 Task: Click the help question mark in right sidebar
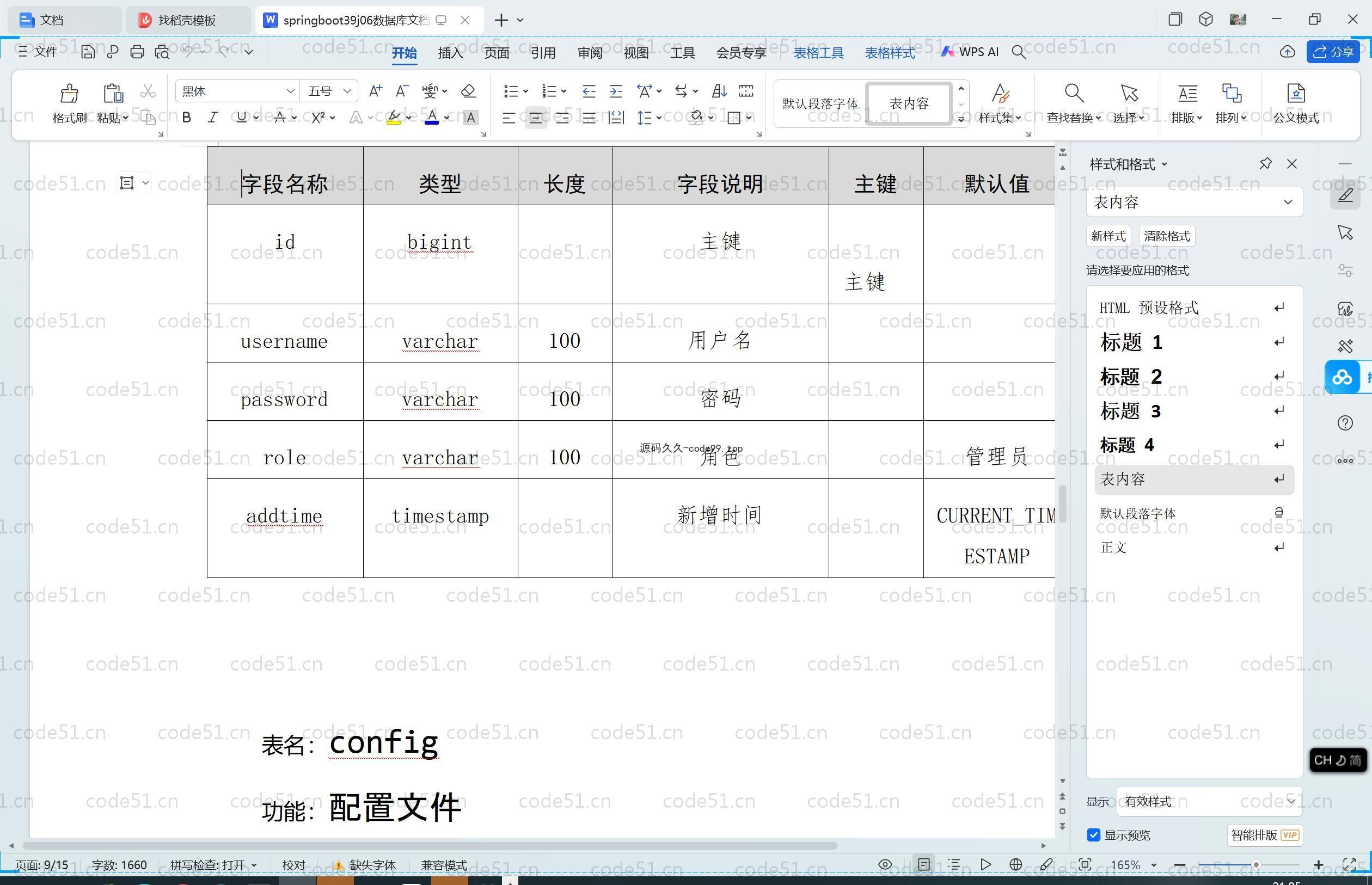click(1345, 423)
